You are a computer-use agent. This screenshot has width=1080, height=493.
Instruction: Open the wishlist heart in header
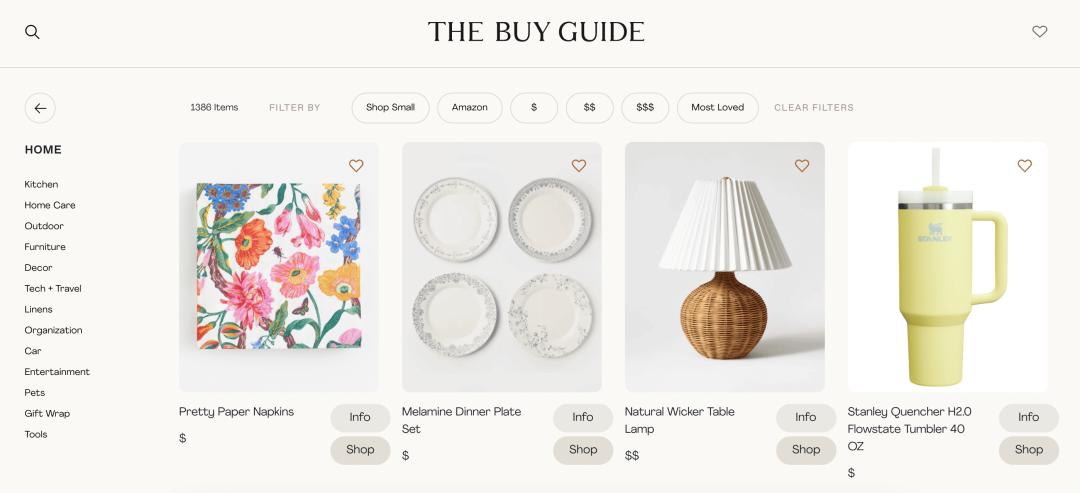click(x=1040, y=32)
